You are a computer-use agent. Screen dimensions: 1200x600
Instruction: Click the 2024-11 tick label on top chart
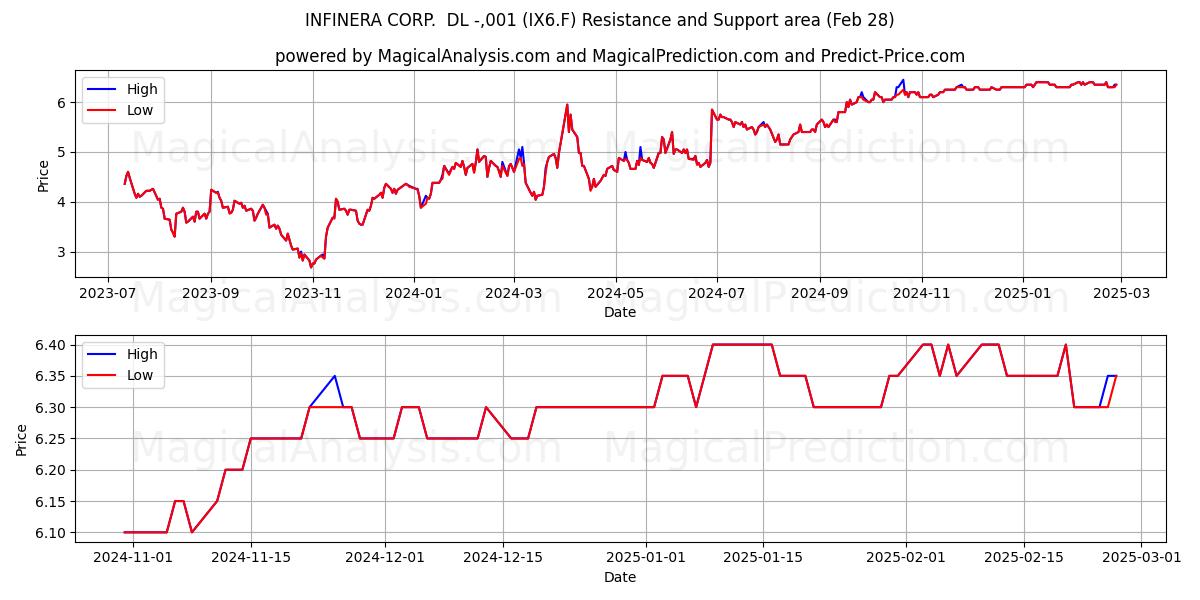[x=921, y=294]
